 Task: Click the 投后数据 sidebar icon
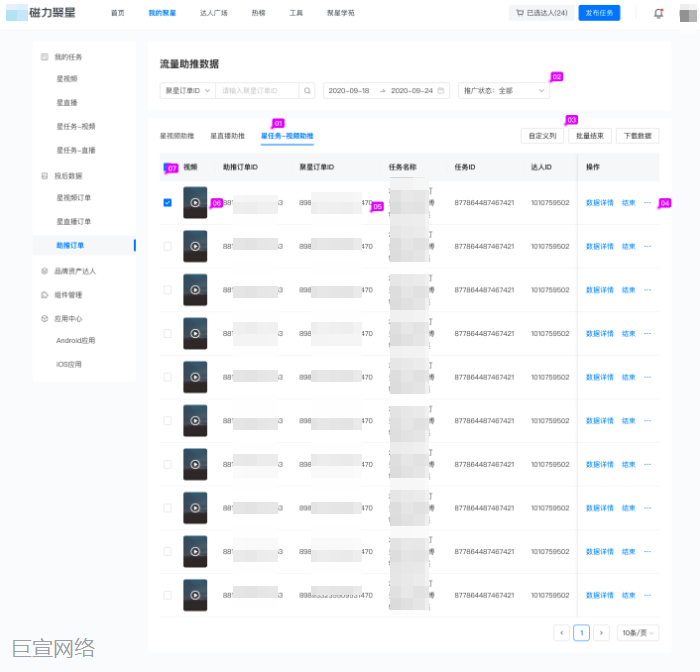44,175
